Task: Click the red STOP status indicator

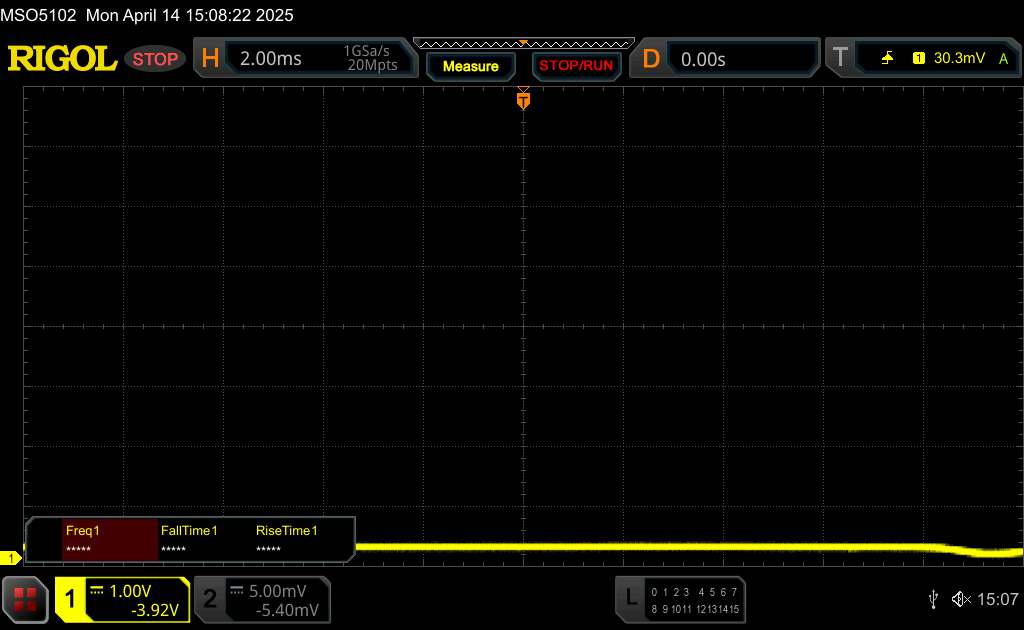Action: point(155,59)
